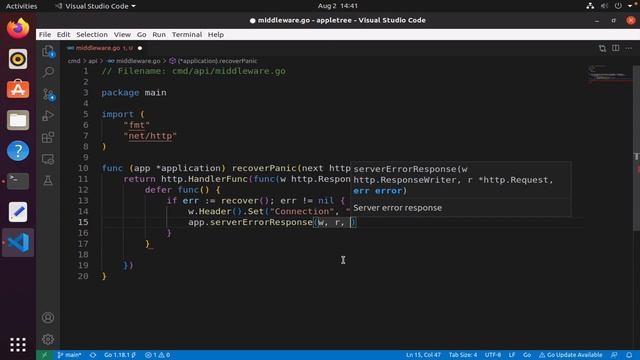The image size is (640, 360).
Task: Open the Search view in activity bar
Action: 48,72
